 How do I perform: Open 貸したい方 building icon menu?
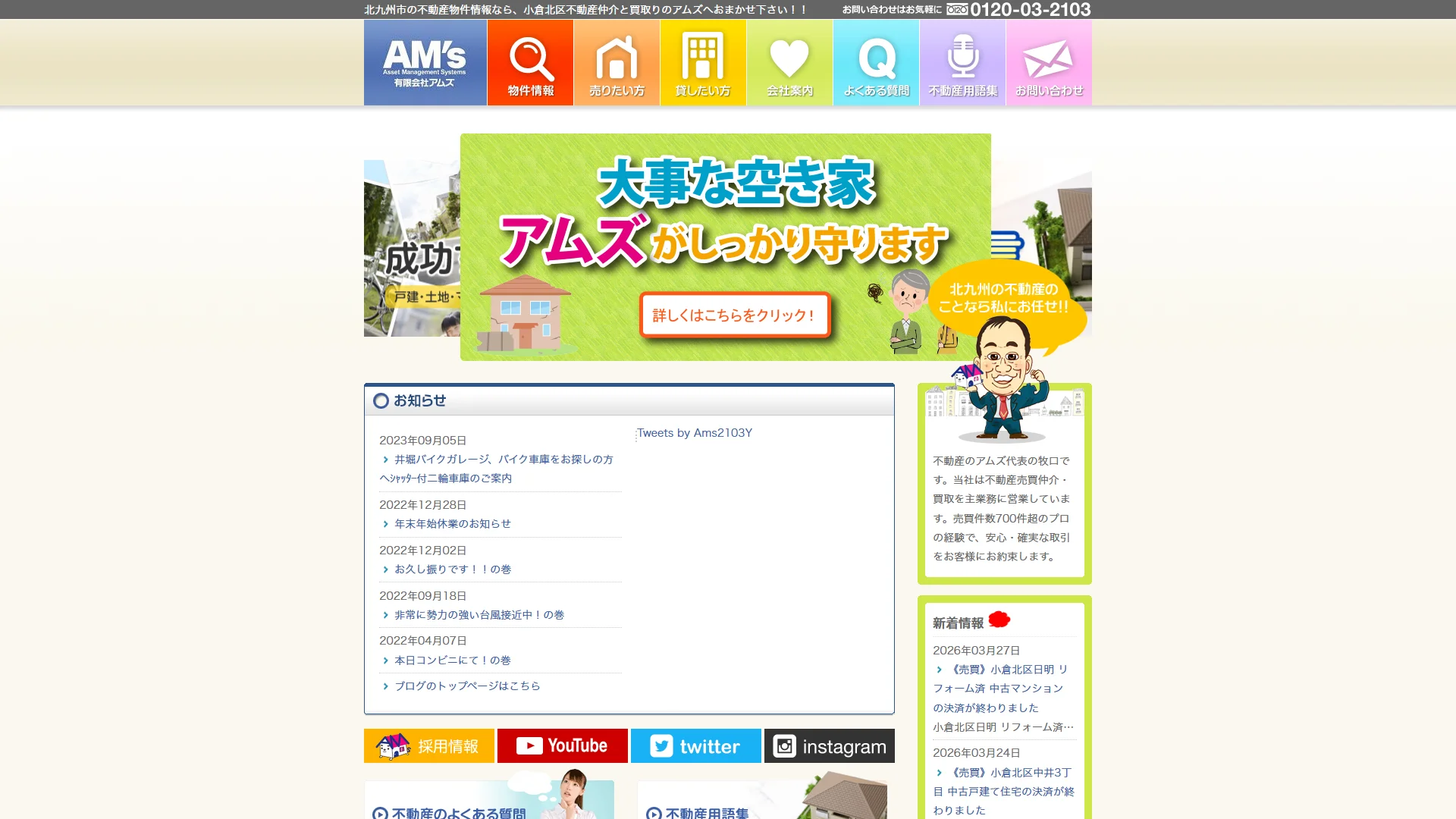703,62
